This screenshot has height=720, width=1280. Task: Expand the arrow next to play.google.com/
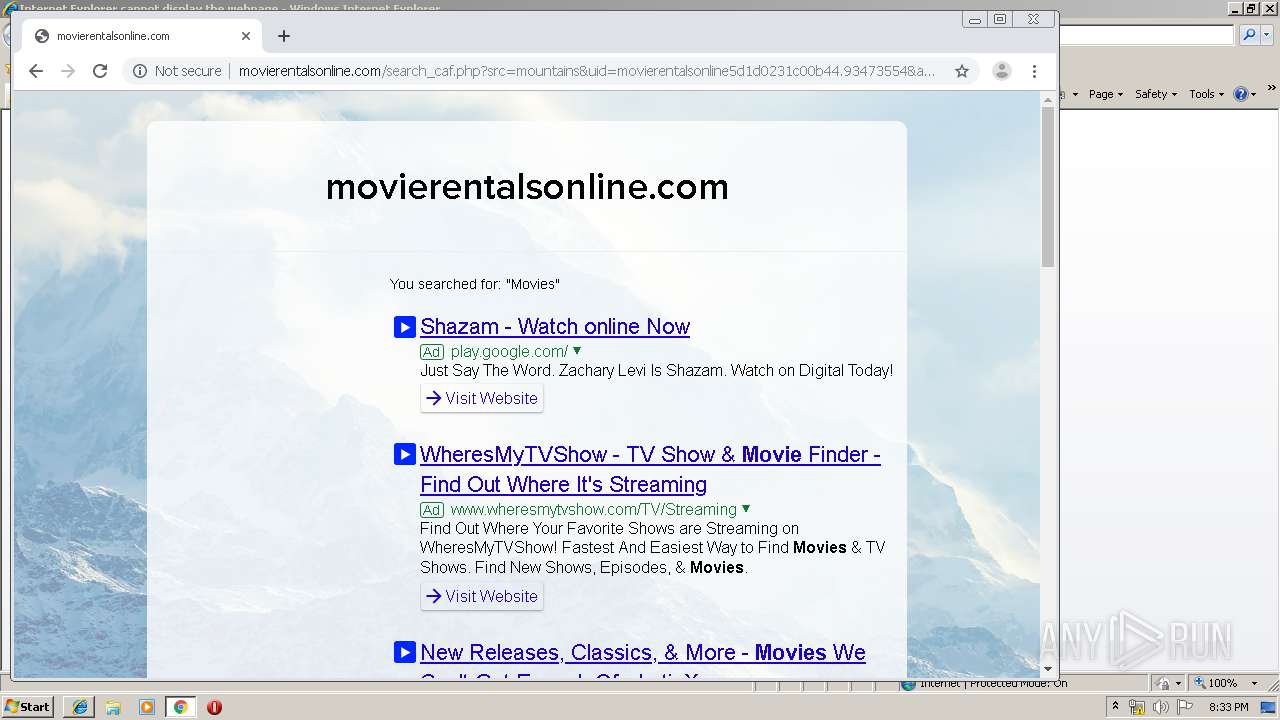[577, 351]
